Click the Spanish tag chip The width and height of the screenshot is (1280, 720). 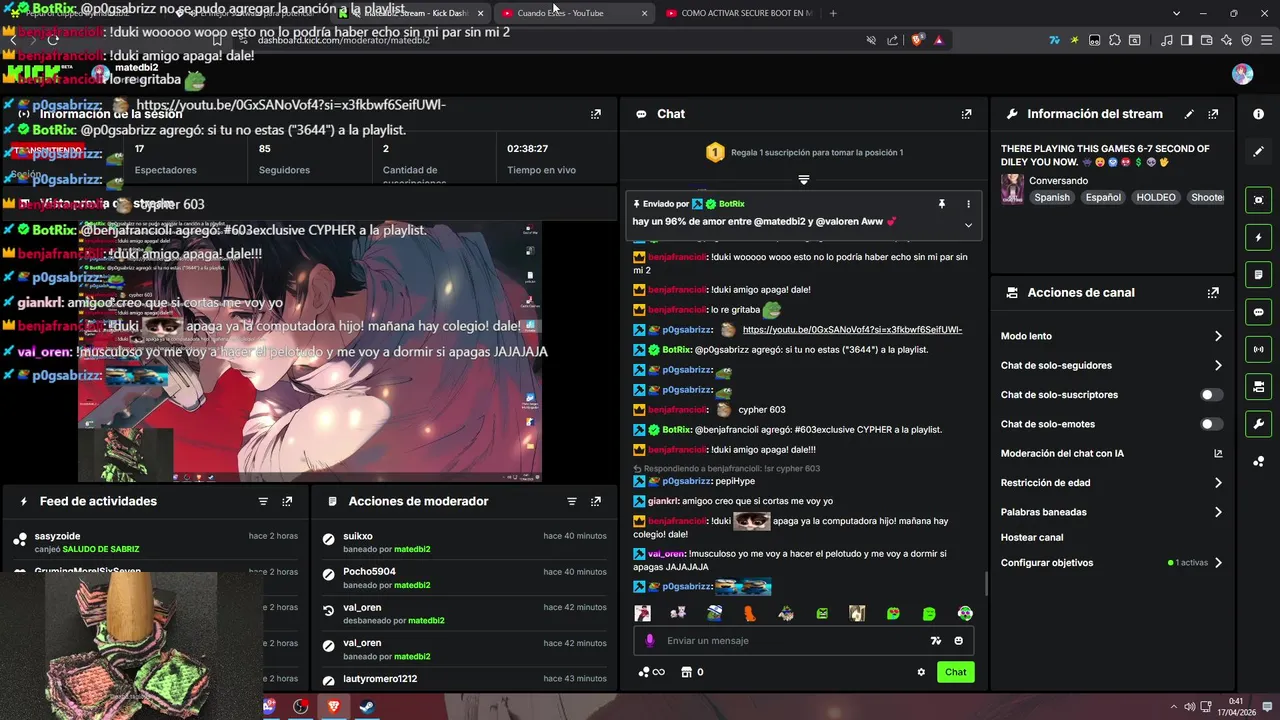pyautogui.click(x=1052, y=198)
